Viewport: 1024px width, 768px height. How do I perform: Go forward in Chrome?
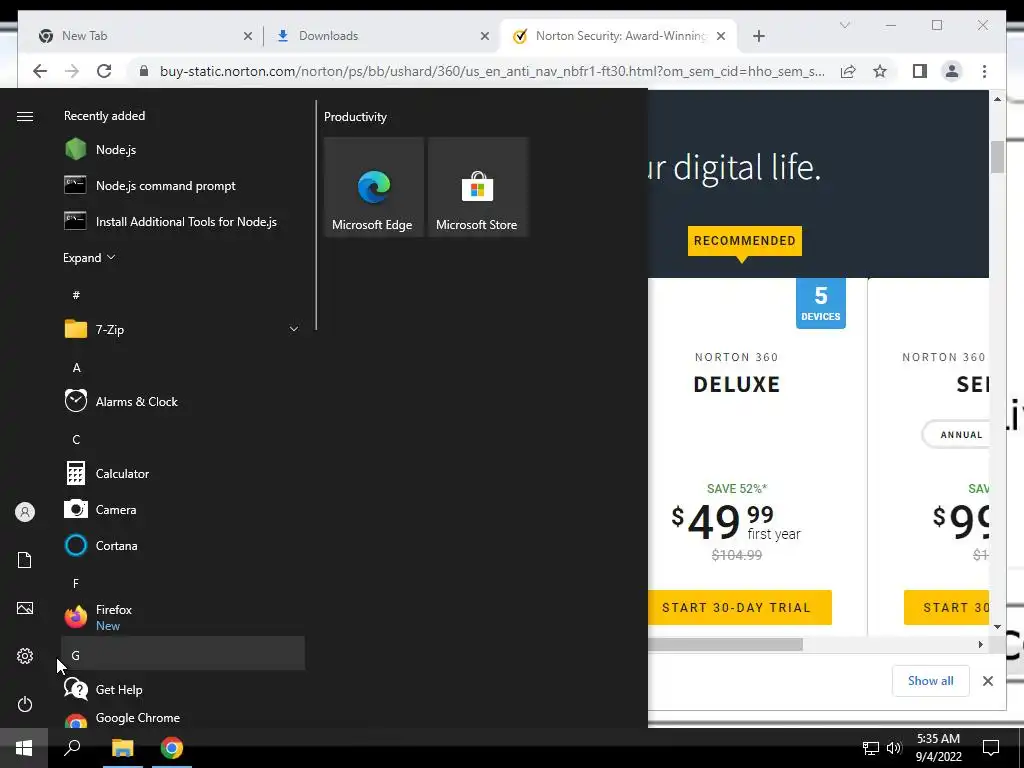coord(72,71)
